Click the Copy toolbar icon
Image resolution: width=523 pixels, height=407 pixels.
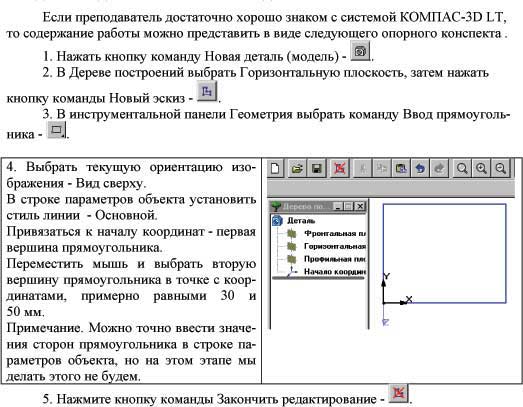pyautogui.click(x=382, y=168)
